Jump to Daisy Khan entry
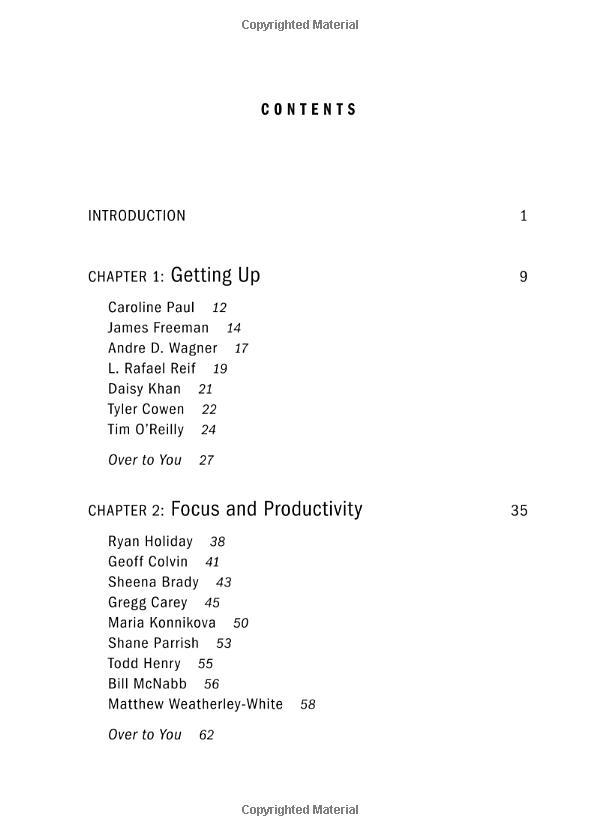 (x=144, y=389)
